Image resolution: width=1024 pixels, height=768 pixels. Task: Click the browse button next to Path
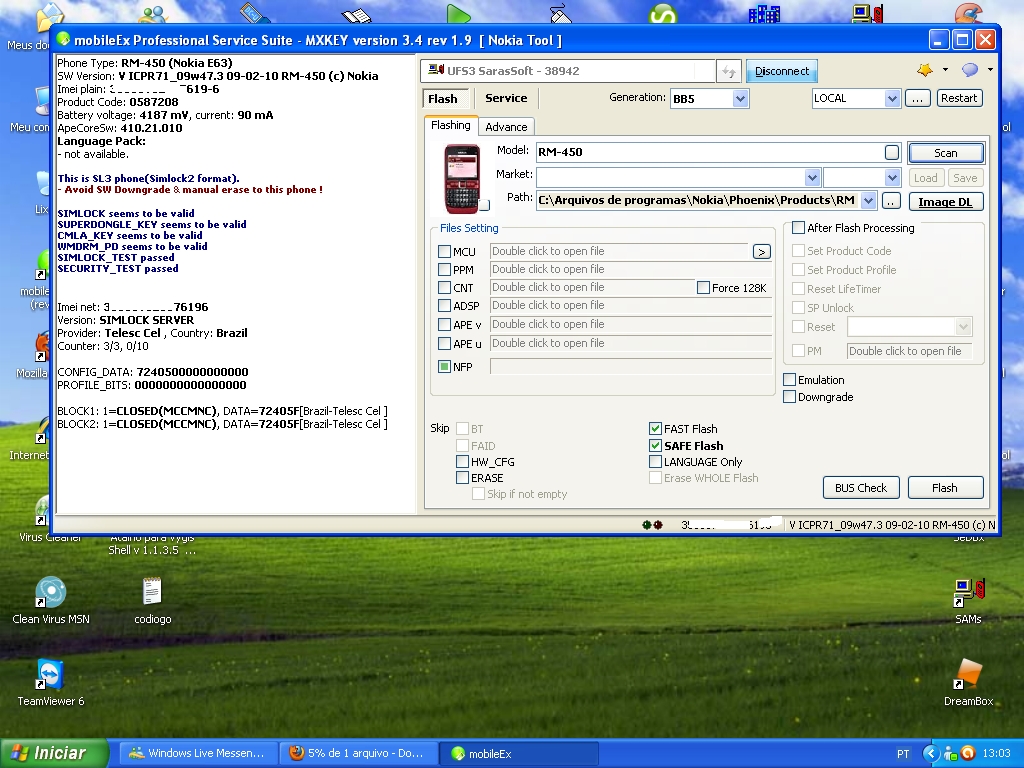(x=891, y=201)
